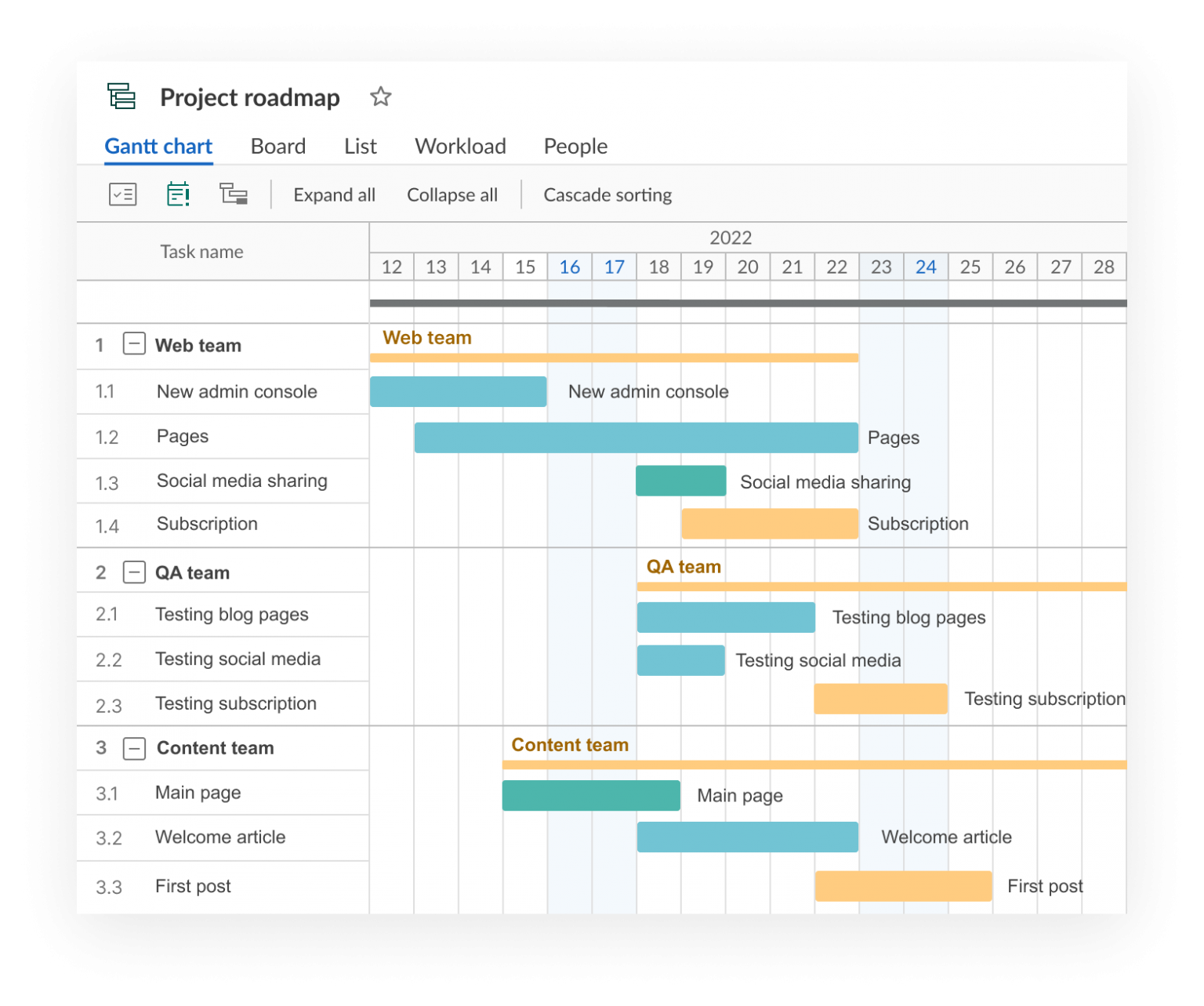This screenshot has height=1006, width=1204.
Task: Switch to the List tab
Action: [361, 147]
